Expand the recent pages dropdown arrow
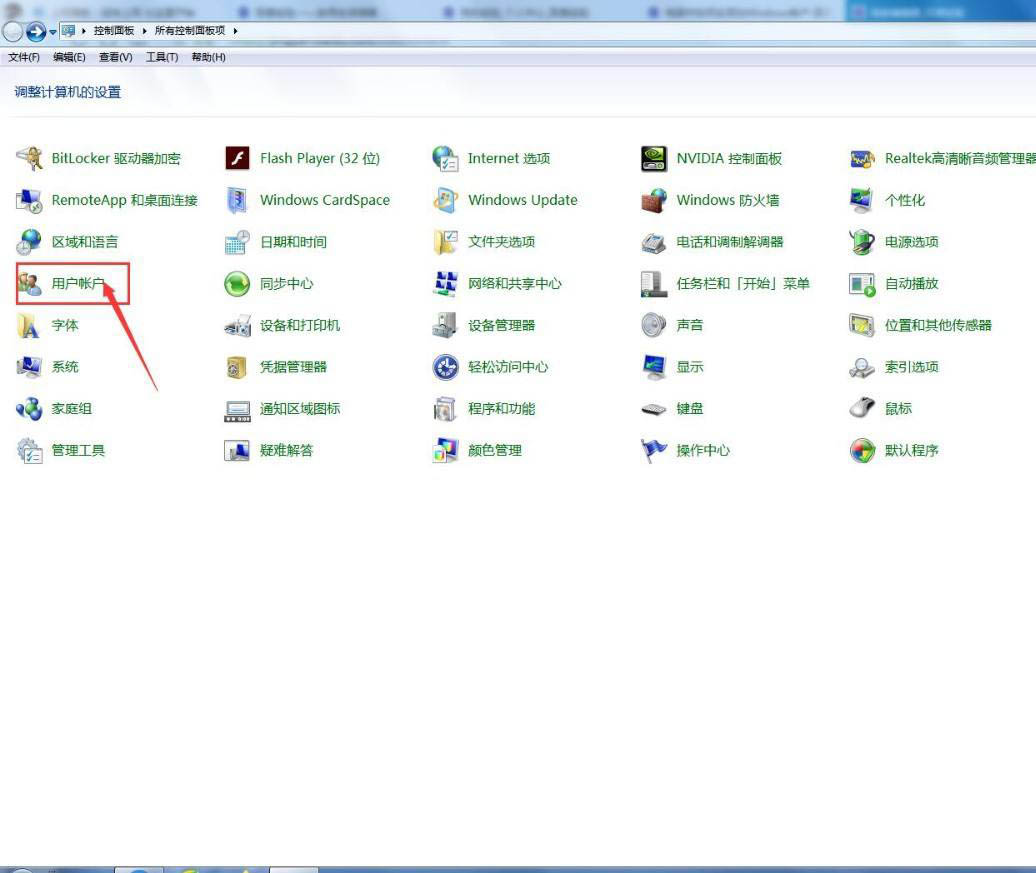This screenshot has width=1036, height=873. coord(53,32)
